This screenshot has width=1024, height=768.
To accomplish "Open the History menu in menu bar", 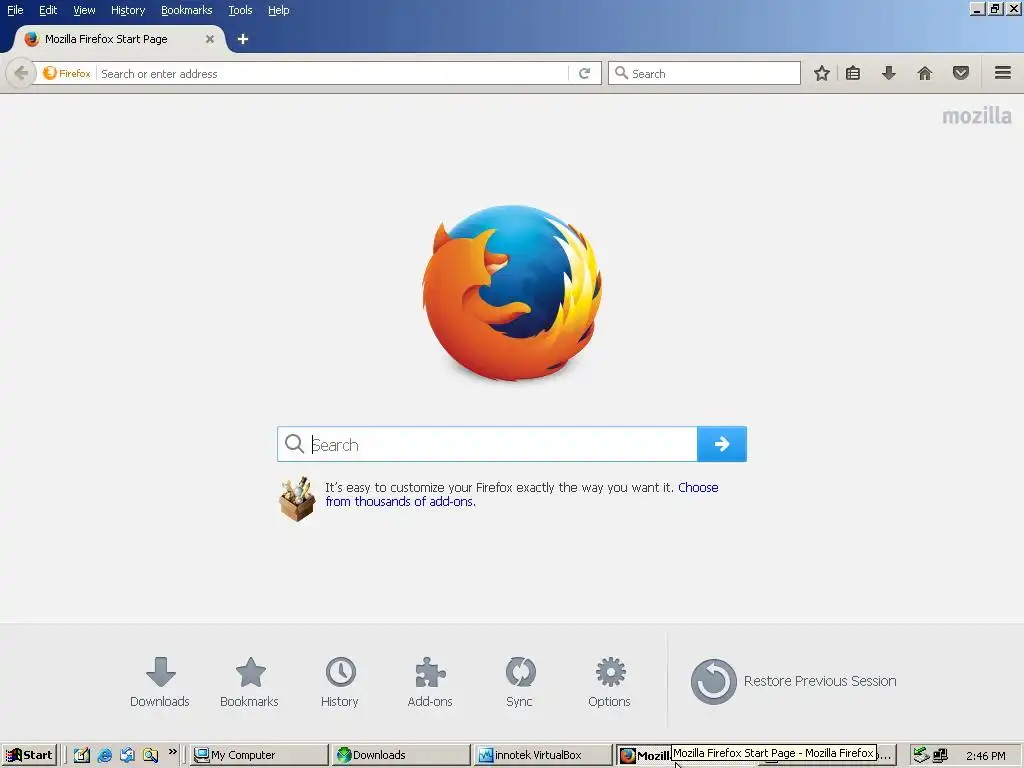I will point(127,10).
